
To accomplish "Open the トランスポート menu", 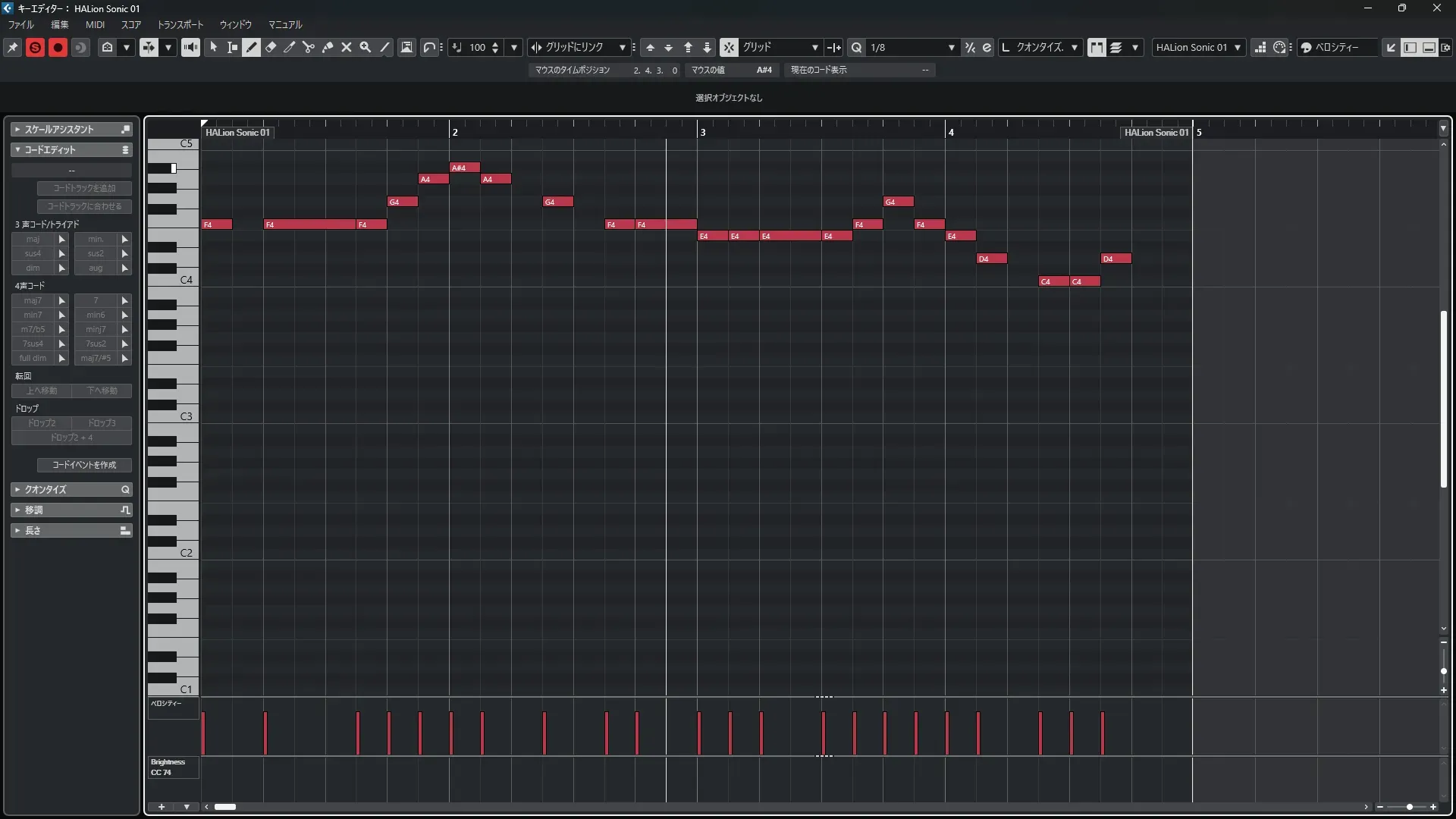I will (x=180, y=24).
